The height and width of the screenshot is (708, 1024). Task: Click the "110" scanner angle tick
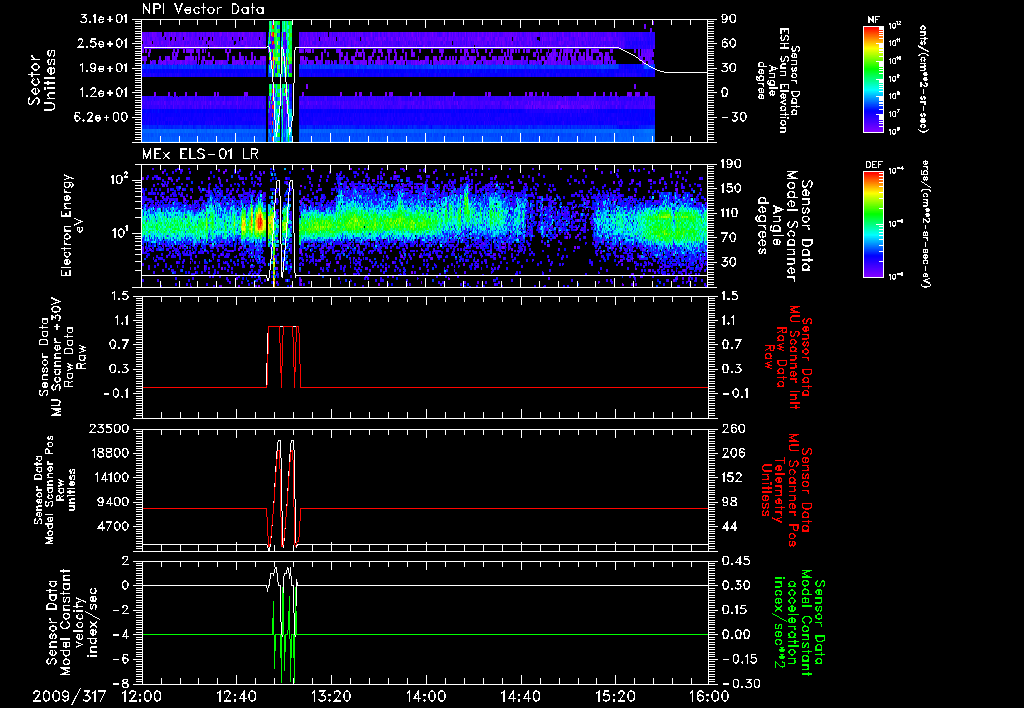point(731,213)
